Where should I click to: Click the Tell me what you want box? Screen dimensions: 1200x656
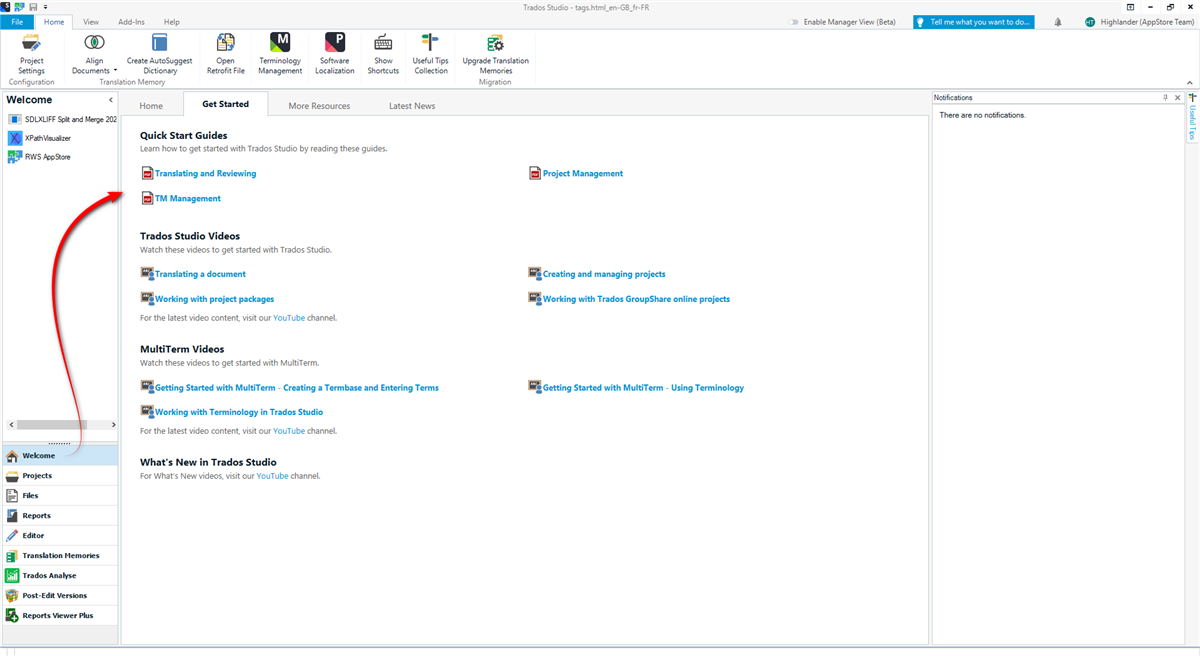tap(973, 21)
